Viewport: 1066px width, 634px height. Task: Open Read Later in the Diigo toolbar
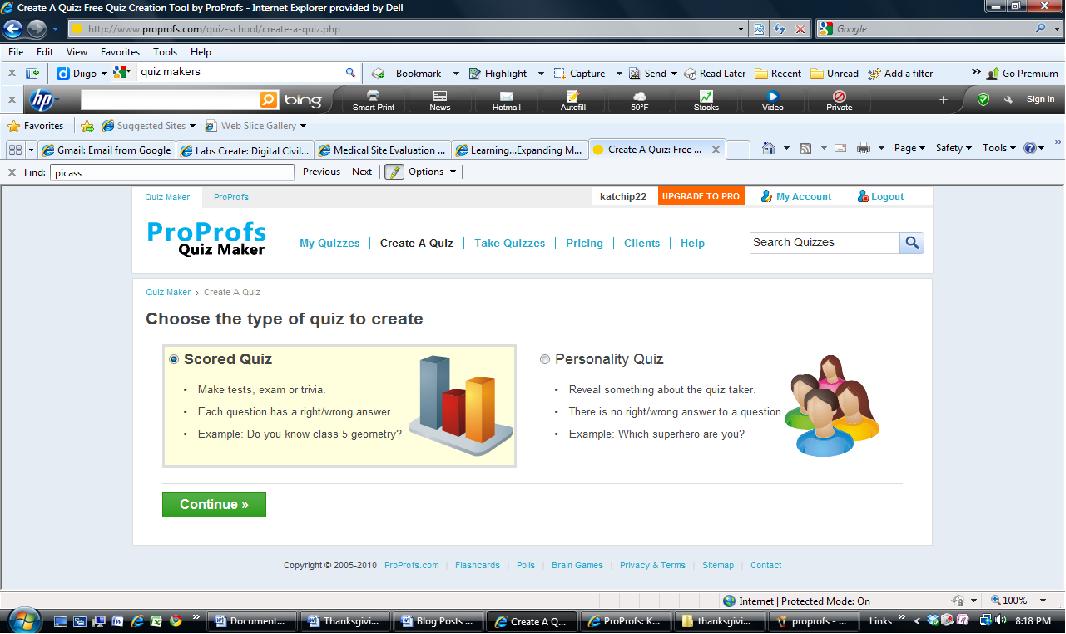tap(723, 73)
